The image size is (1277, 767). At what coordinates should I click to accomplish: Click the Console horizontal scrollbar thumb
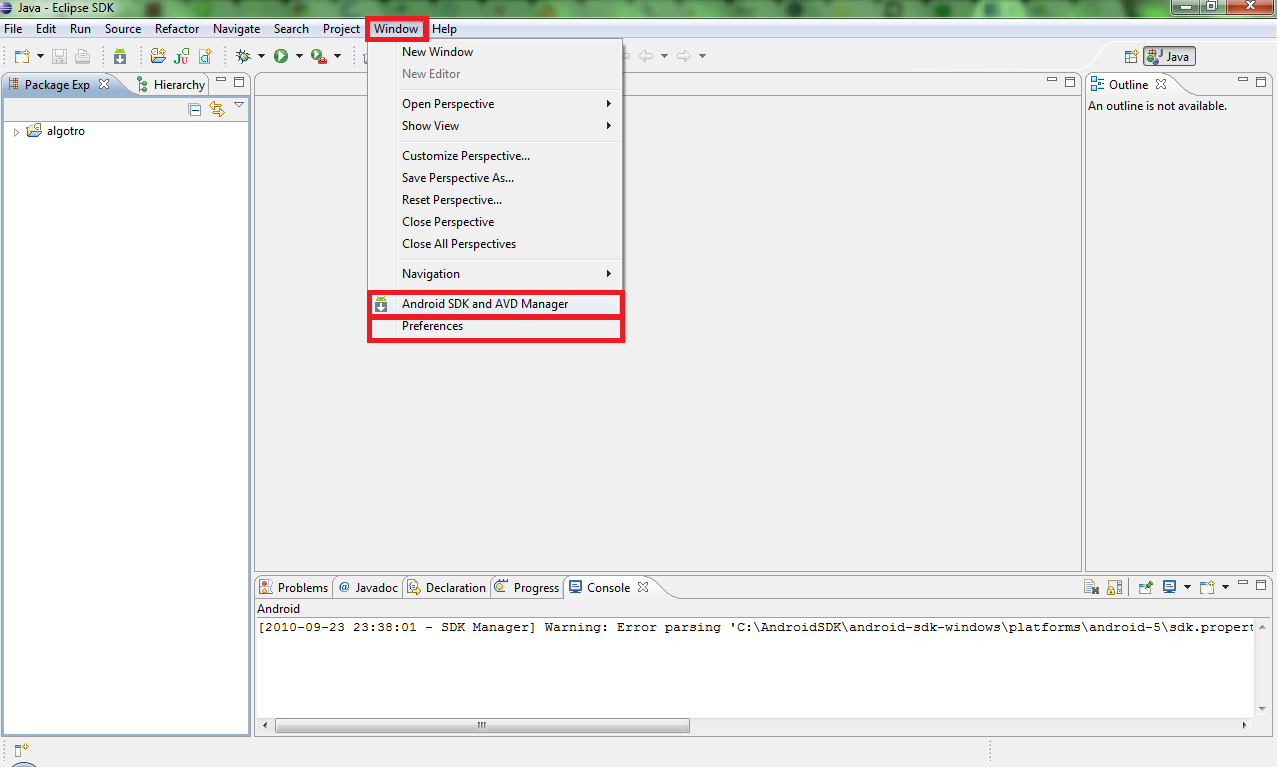coord(482,725)
